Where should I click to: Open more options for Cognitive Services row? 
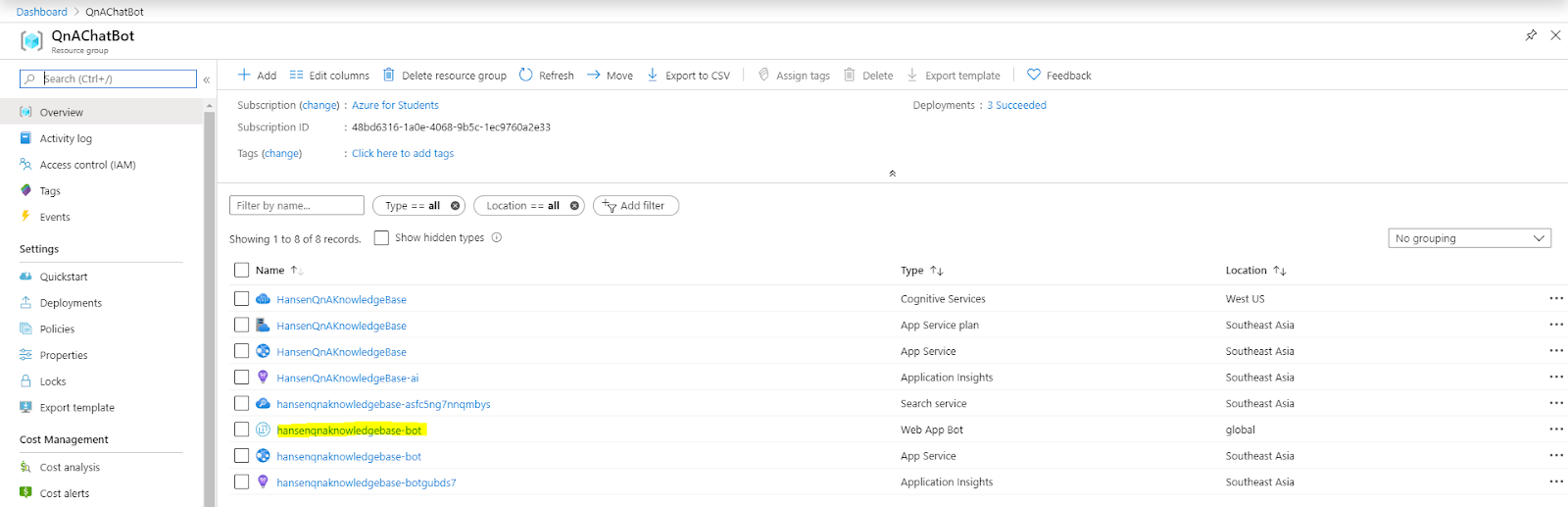(x=1556, y=298)
